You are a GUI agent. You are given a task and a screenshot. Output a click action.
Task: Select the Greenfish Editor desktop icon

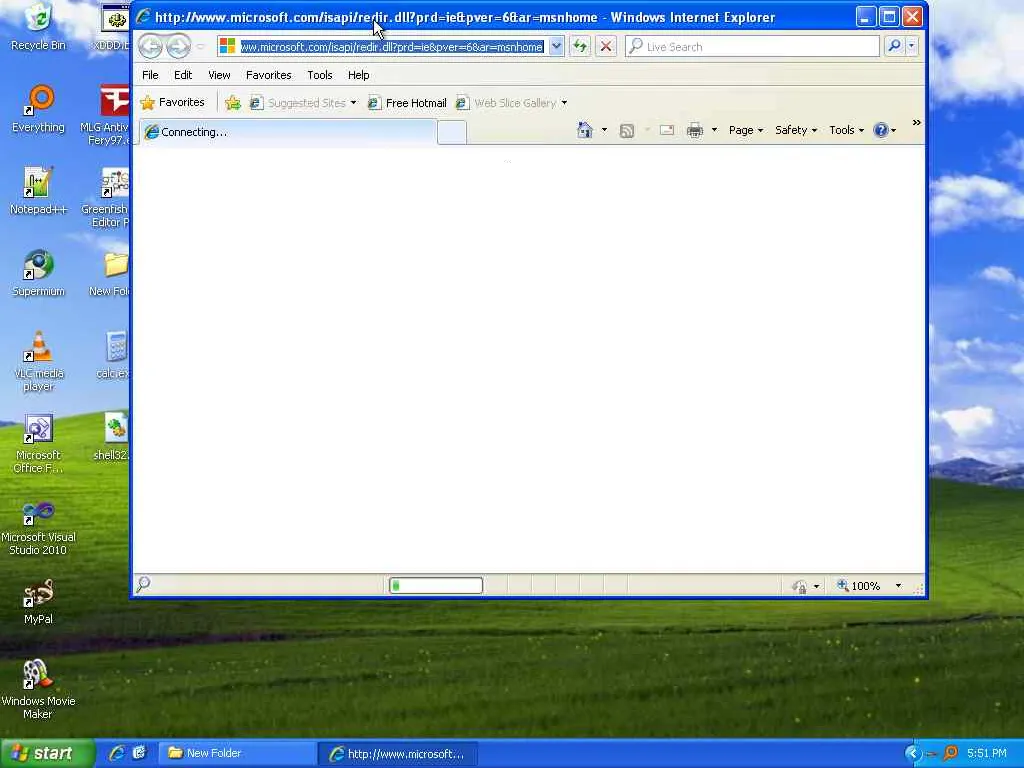pos(106,197)
